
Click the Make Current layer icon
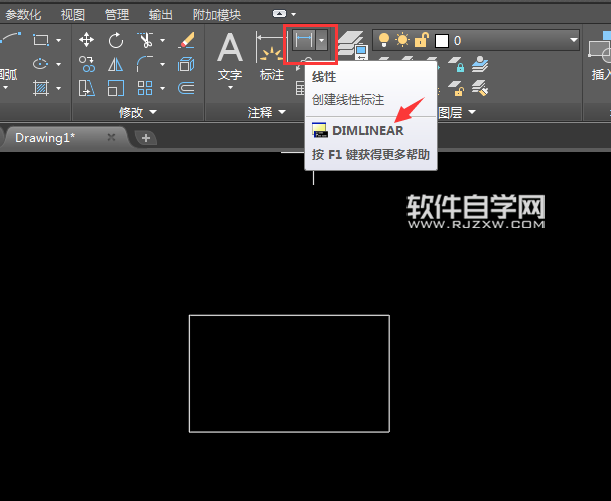pos(480,65)
